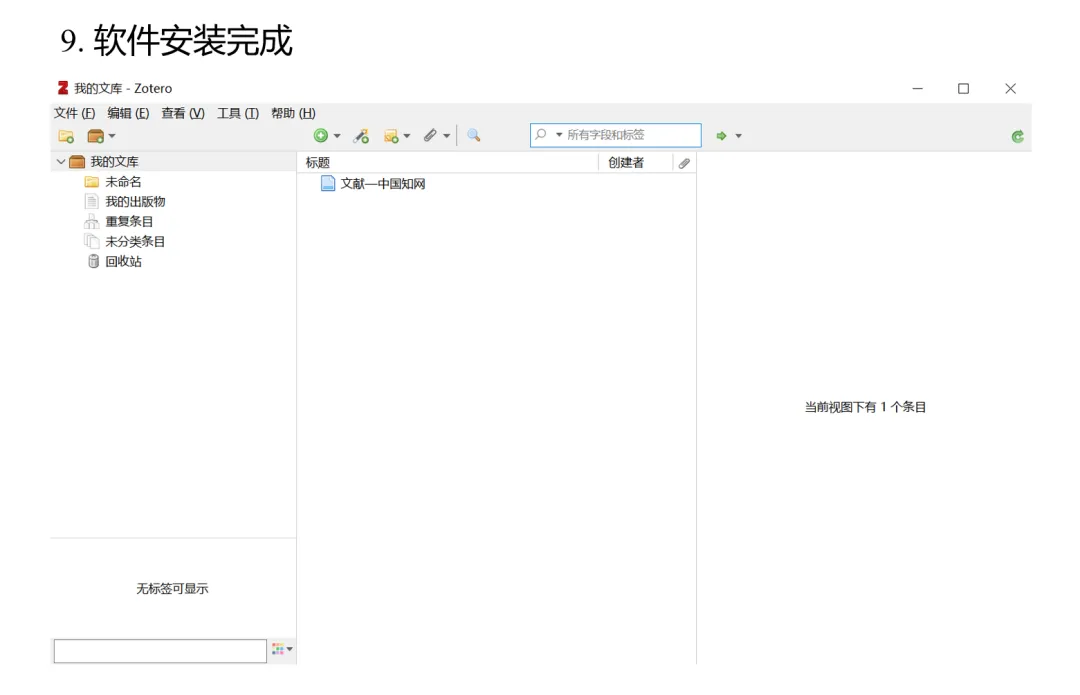
Task: Open the New Note dropdown arrow
Action: coord(407,136)
